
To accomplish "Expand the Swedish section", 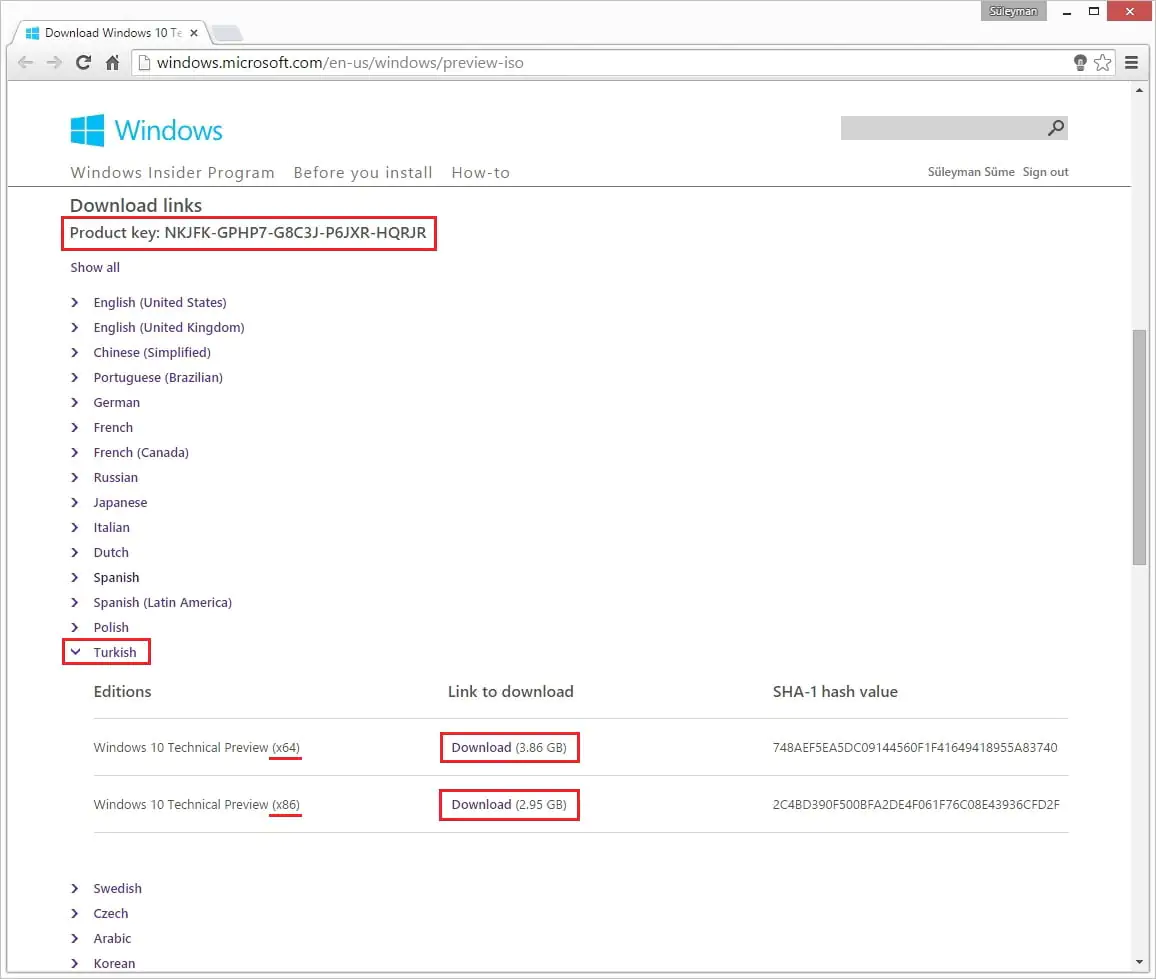I will tap(118, 888).
